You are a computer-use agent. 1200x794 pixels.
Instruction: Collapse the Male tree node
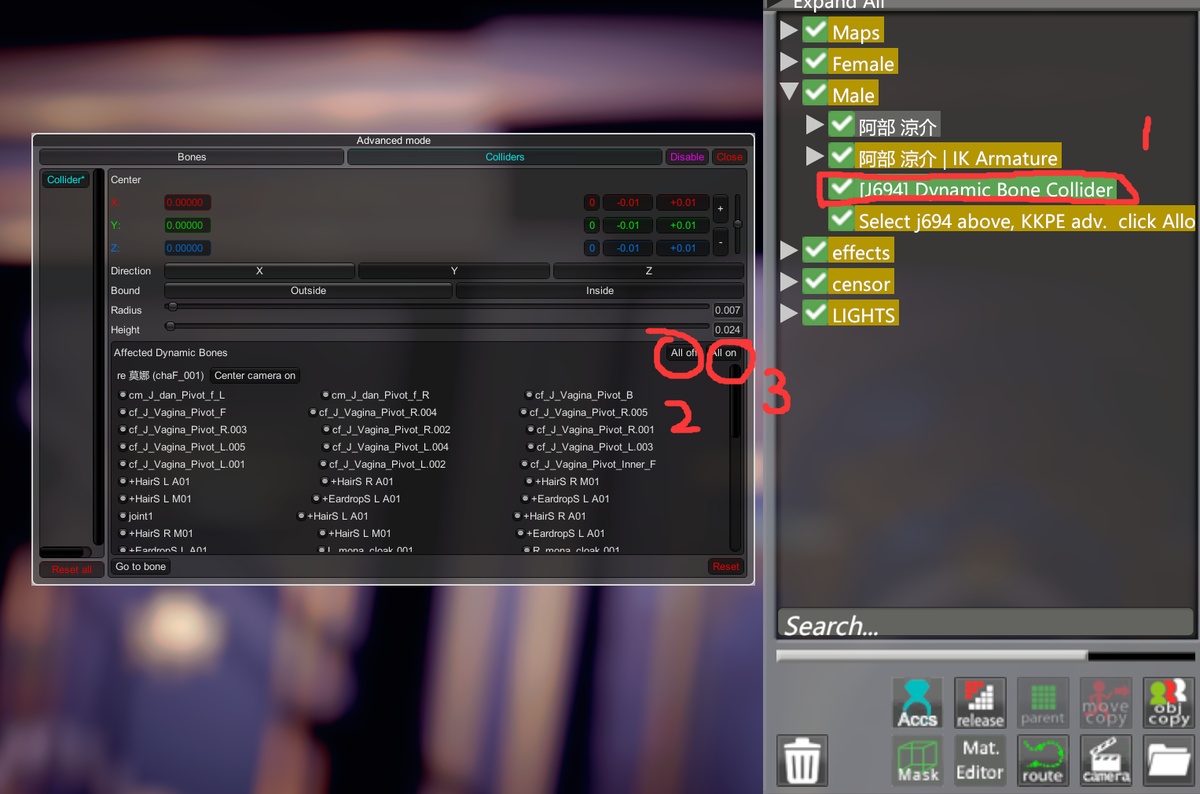(789, 93)
